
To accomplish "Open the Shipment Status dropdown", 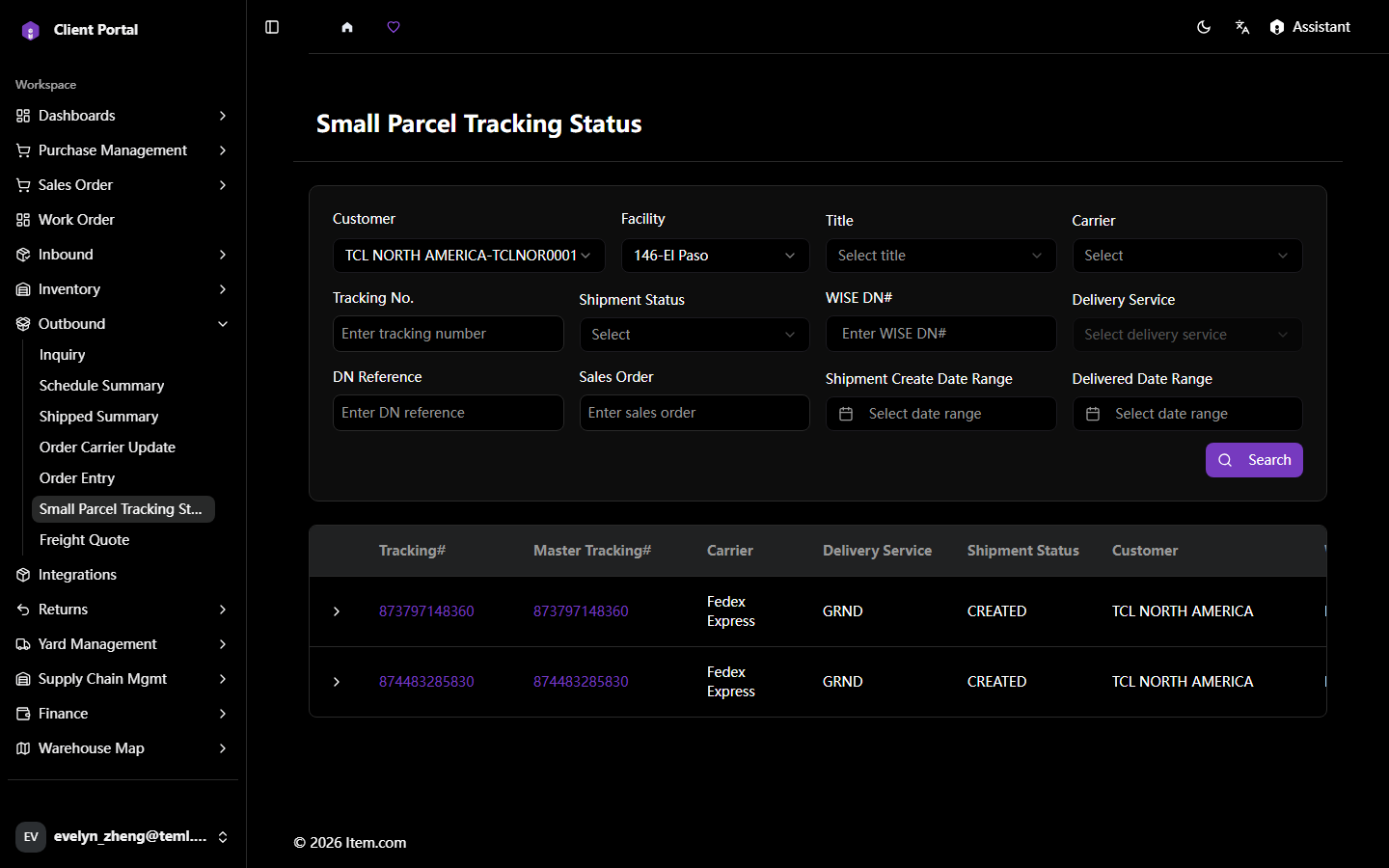I will pyautogui.click(x=694, y=335).
